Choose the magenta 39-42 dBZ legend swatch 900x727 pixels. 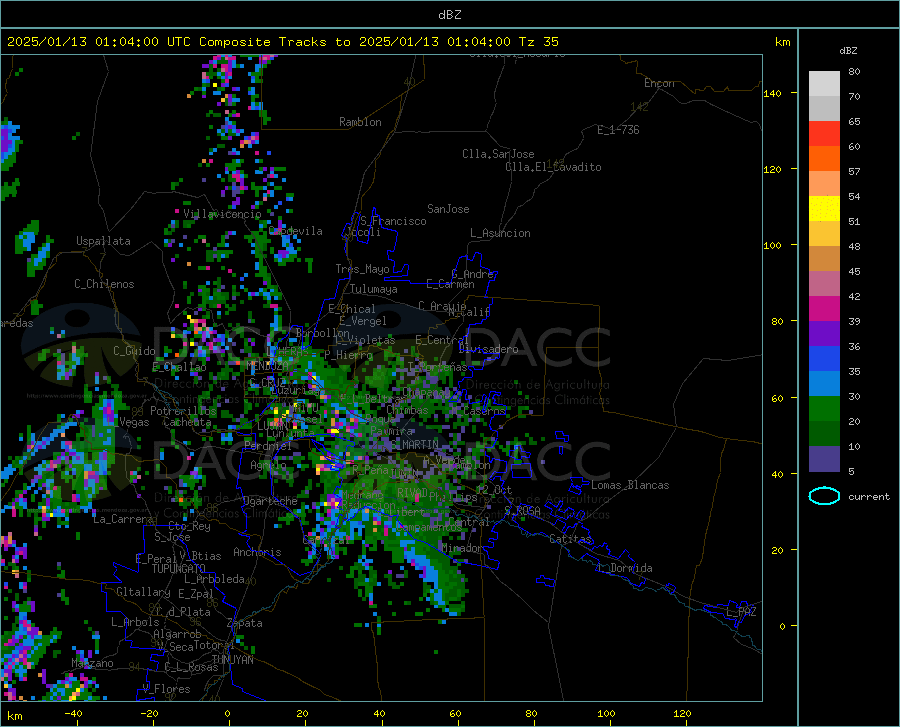coord(824,309)
